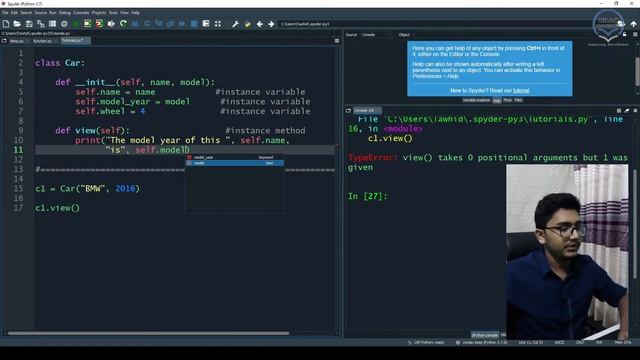Open the Spyder tutorial link
640x360 pixels.
[x=521, y=91]
